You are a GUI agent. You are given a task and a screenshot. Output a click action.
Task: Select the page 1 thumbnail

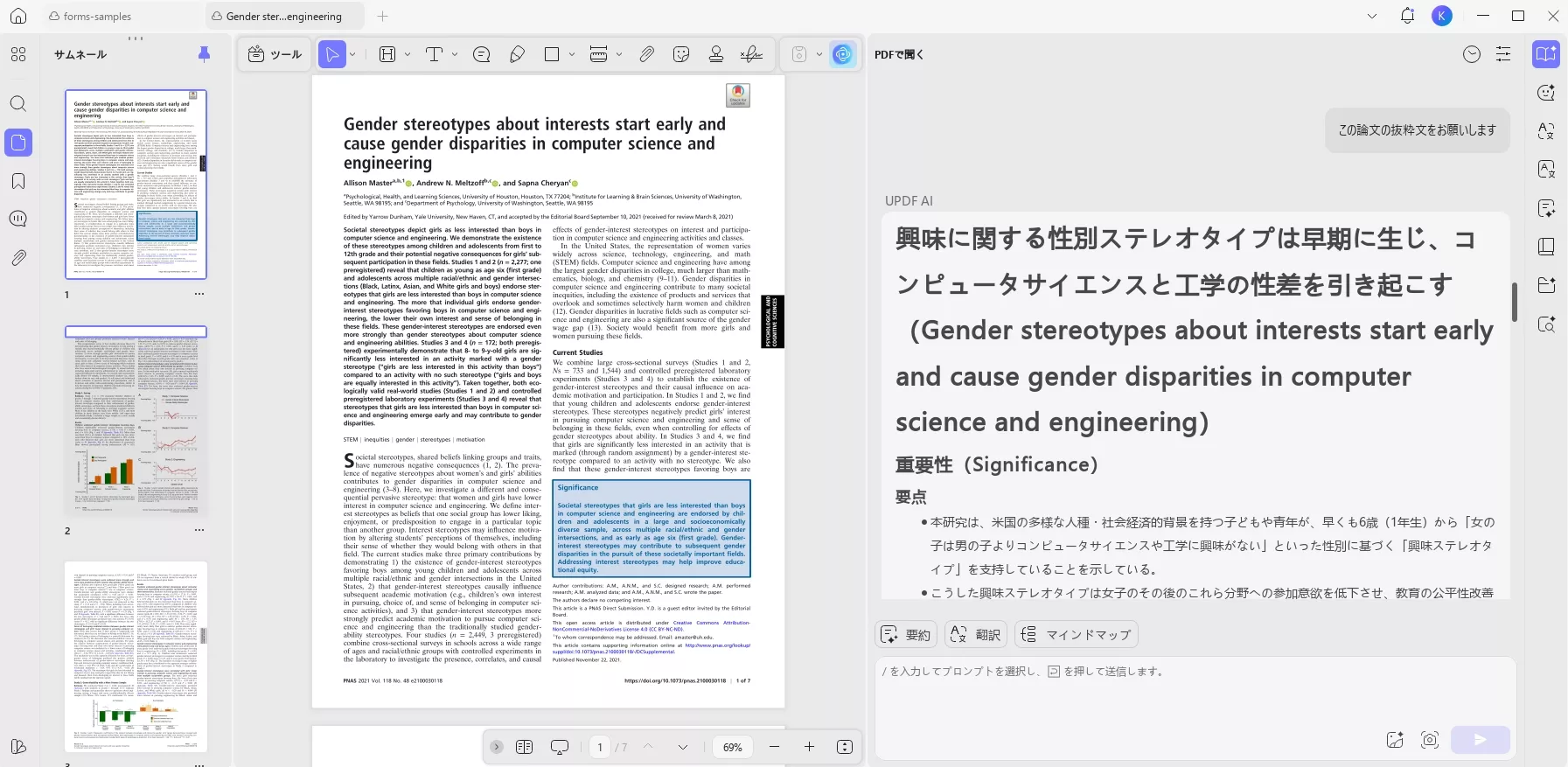[x=136, y=184]
